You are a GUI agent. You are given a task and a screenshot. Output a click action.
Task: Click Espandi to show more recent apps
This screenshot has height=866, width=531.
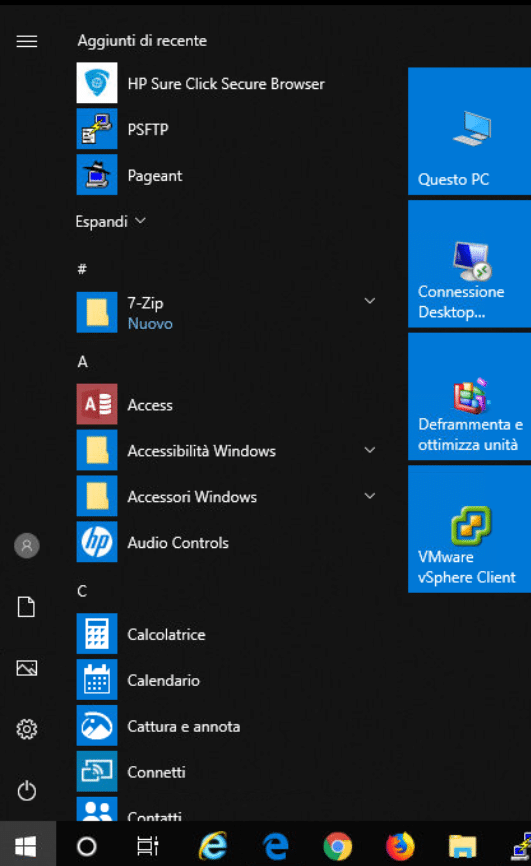[111, 221]
